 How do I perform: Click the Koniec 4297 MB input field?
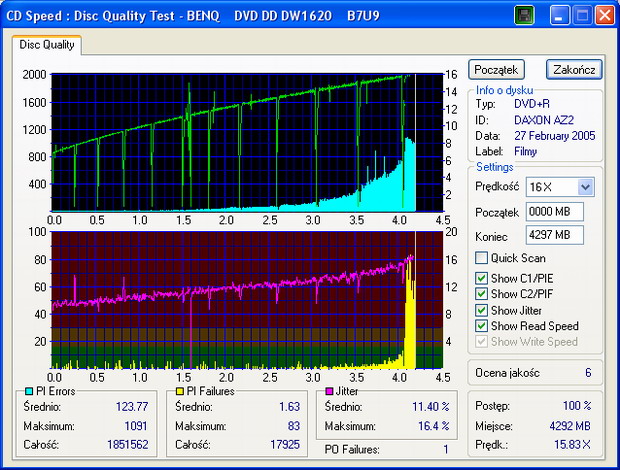pyautogui.click(x=554, y=235)
